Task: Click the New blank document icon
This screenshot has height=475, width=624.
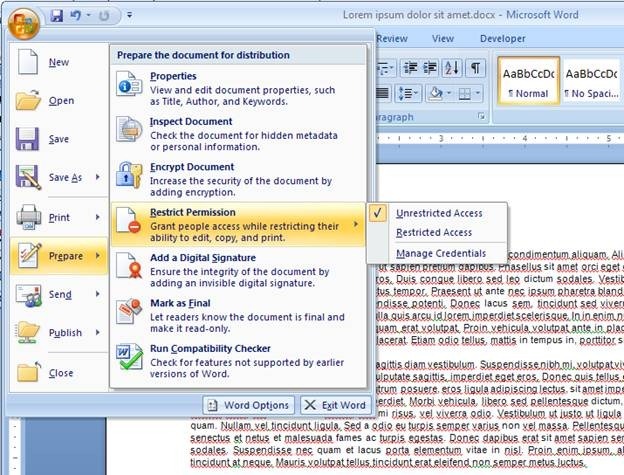Action: tap(28, 62)
